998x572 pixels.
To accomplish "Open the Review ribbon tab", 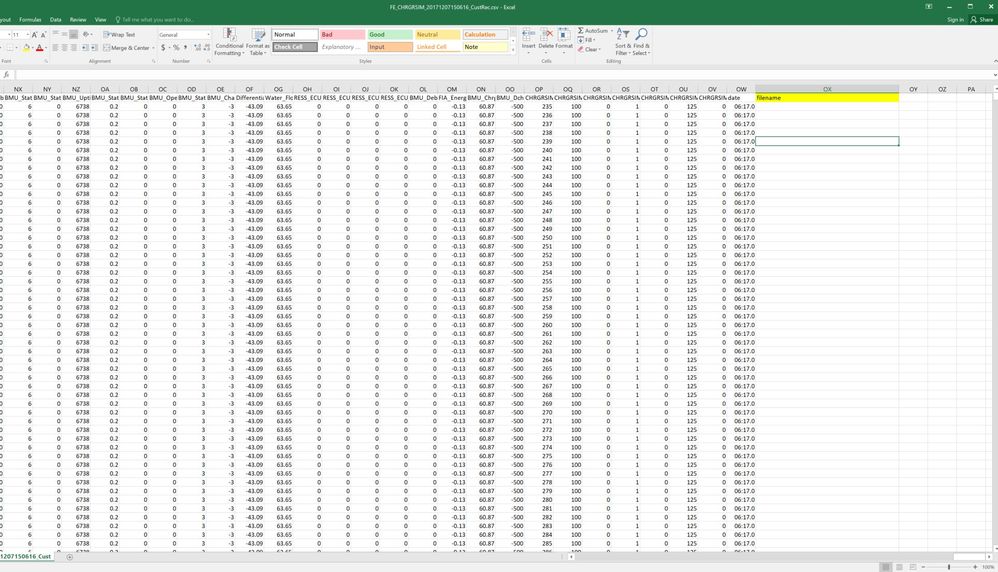I will point(78,20).
